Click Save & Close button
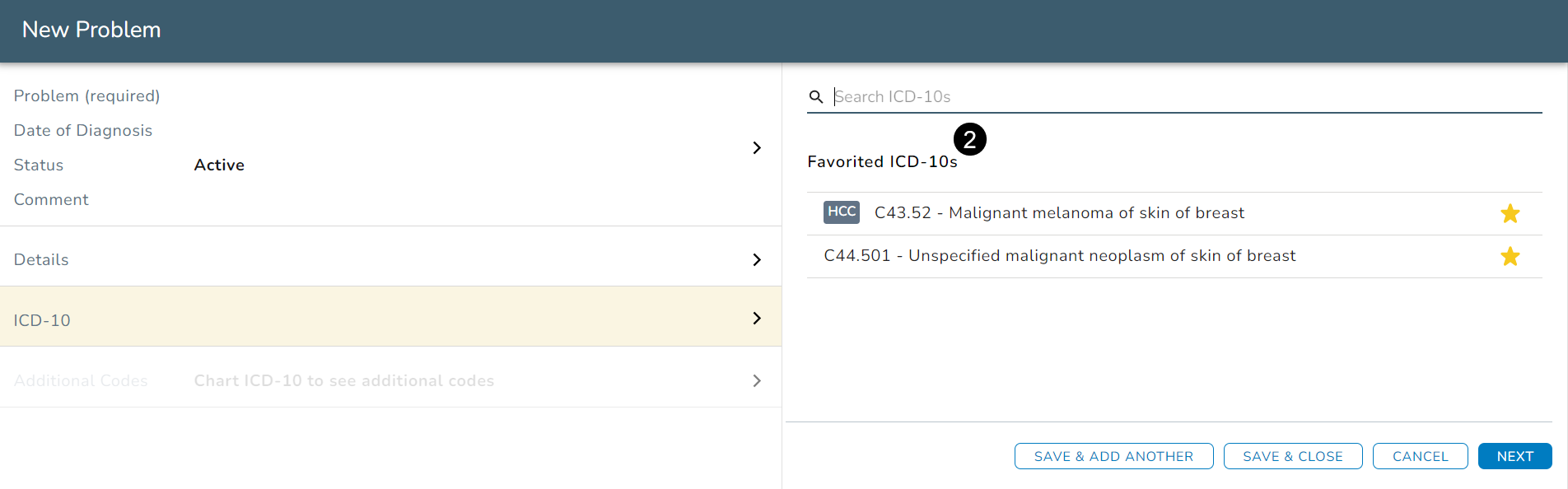Image resolution: width=1568 pixels, height=489 pixels. coord(1292,456)
